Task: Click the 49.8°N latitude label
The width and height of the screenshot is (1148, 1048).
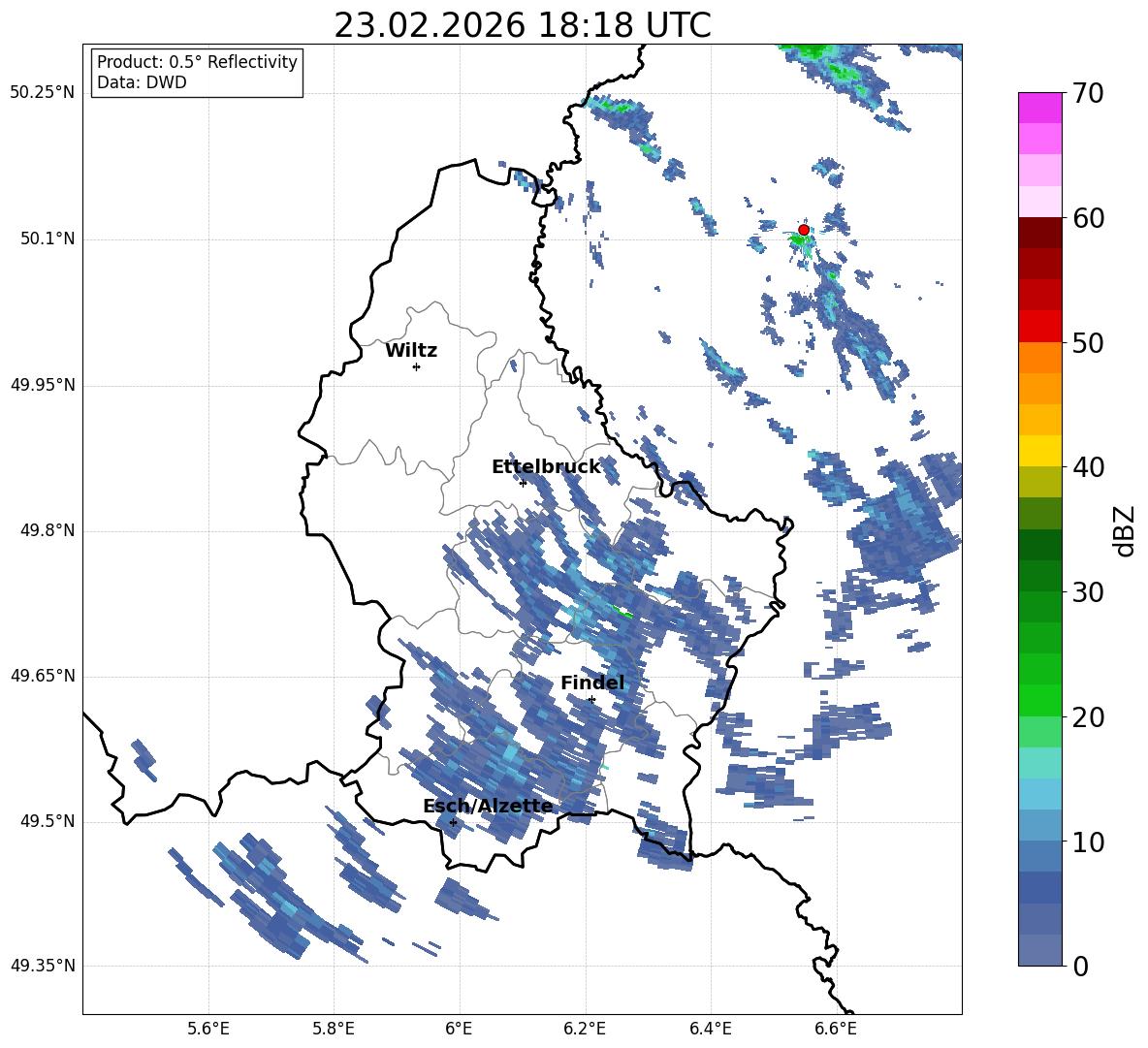Action: pos(48,530)
